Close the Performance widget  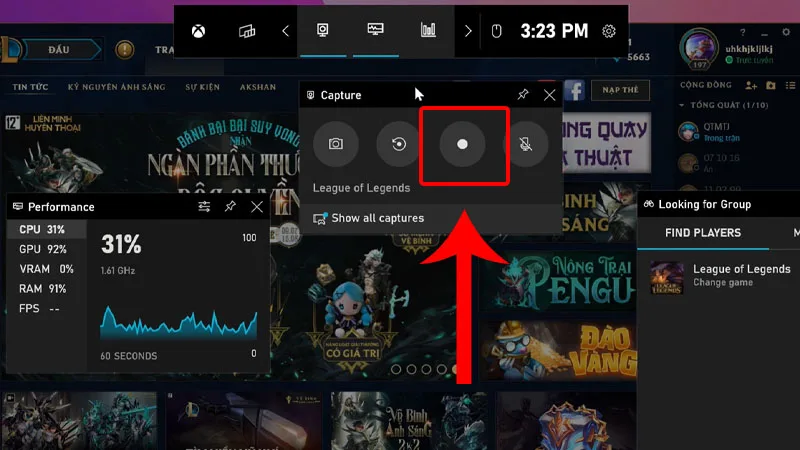click(257, 207)
